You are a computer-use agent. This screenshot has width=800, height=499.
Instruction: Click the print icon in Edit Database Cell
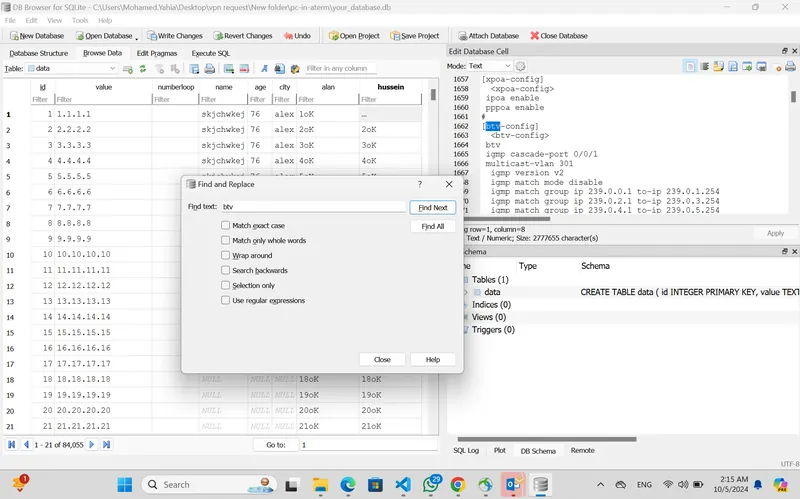[790, 66]
